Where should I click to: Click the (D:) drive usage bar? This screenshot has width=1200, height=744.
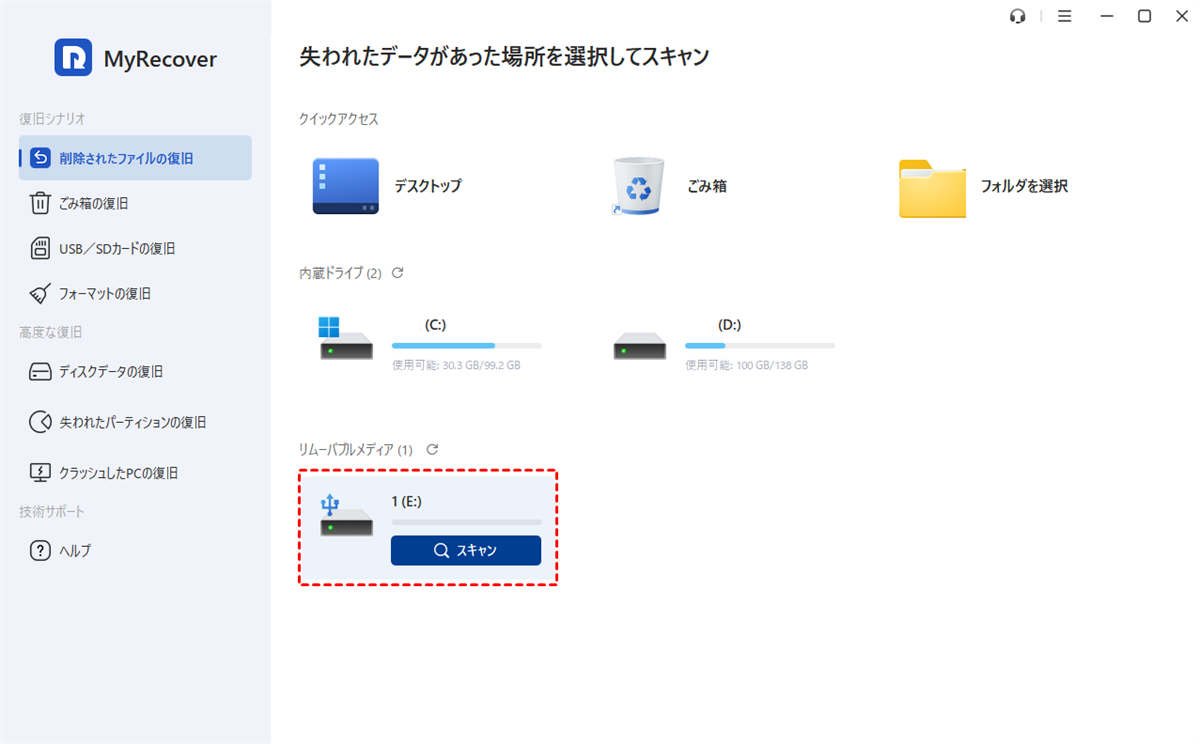pos(760,346)
